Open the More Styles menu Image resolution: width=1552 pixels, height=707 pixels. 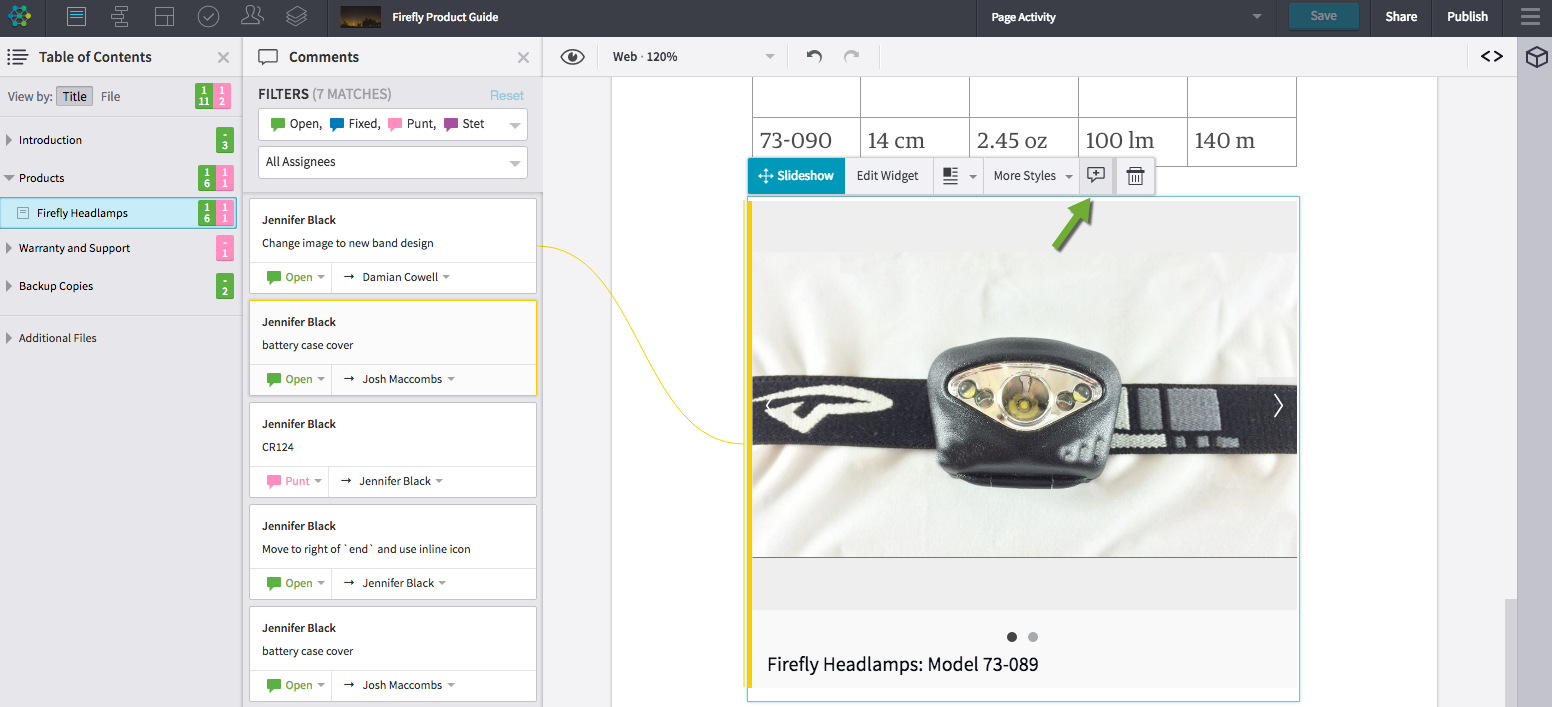(1032, 176)
